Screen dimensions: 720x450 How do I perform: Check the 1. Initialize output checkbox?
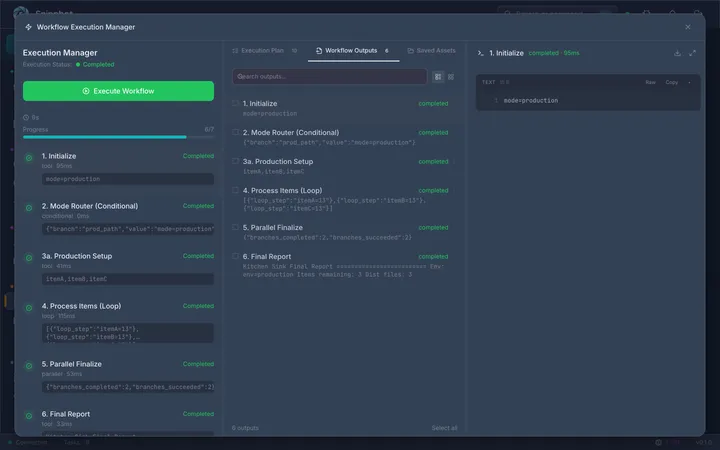pos(235,103)
